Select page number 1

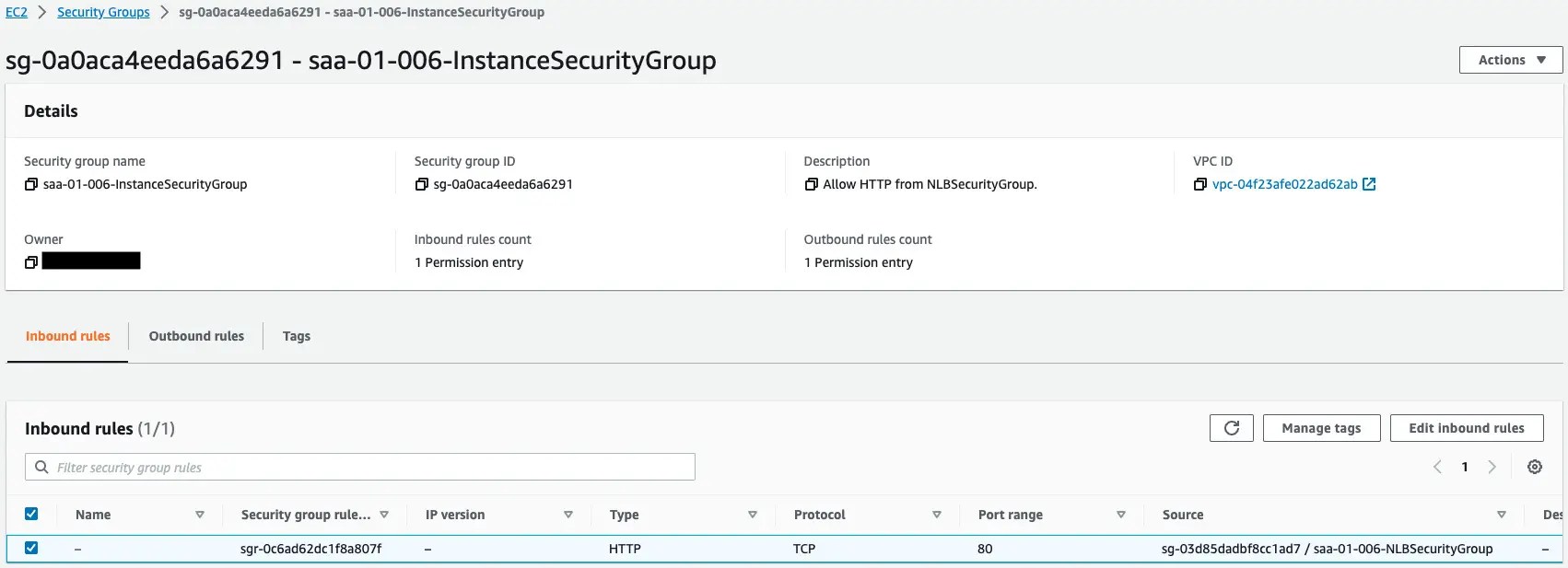coord(1465,467)
